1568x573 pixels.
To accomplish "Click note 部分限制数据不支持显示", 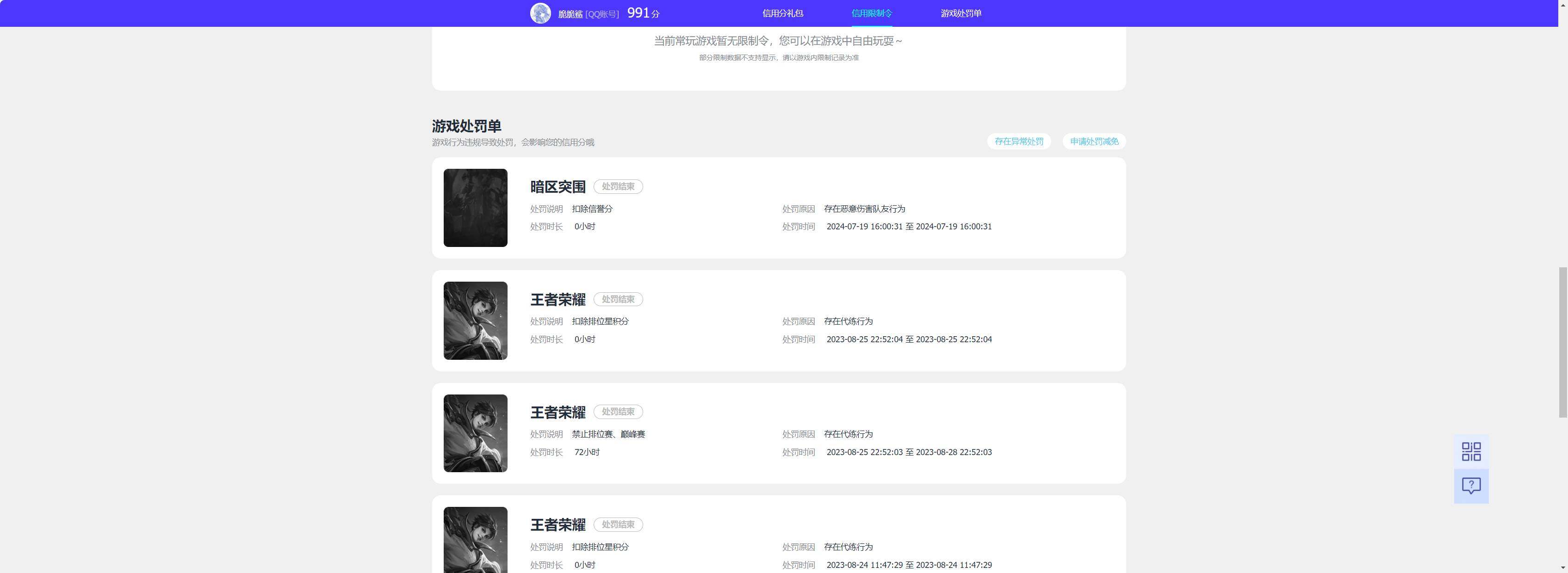I will [x=738, y=58].
